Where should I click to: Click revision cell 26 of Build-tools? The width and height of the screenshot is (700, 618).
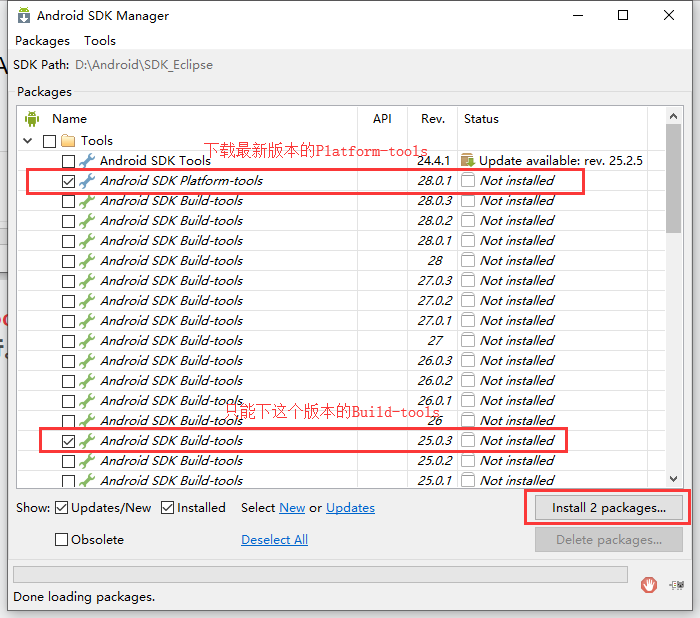click(x=434, y=421)
